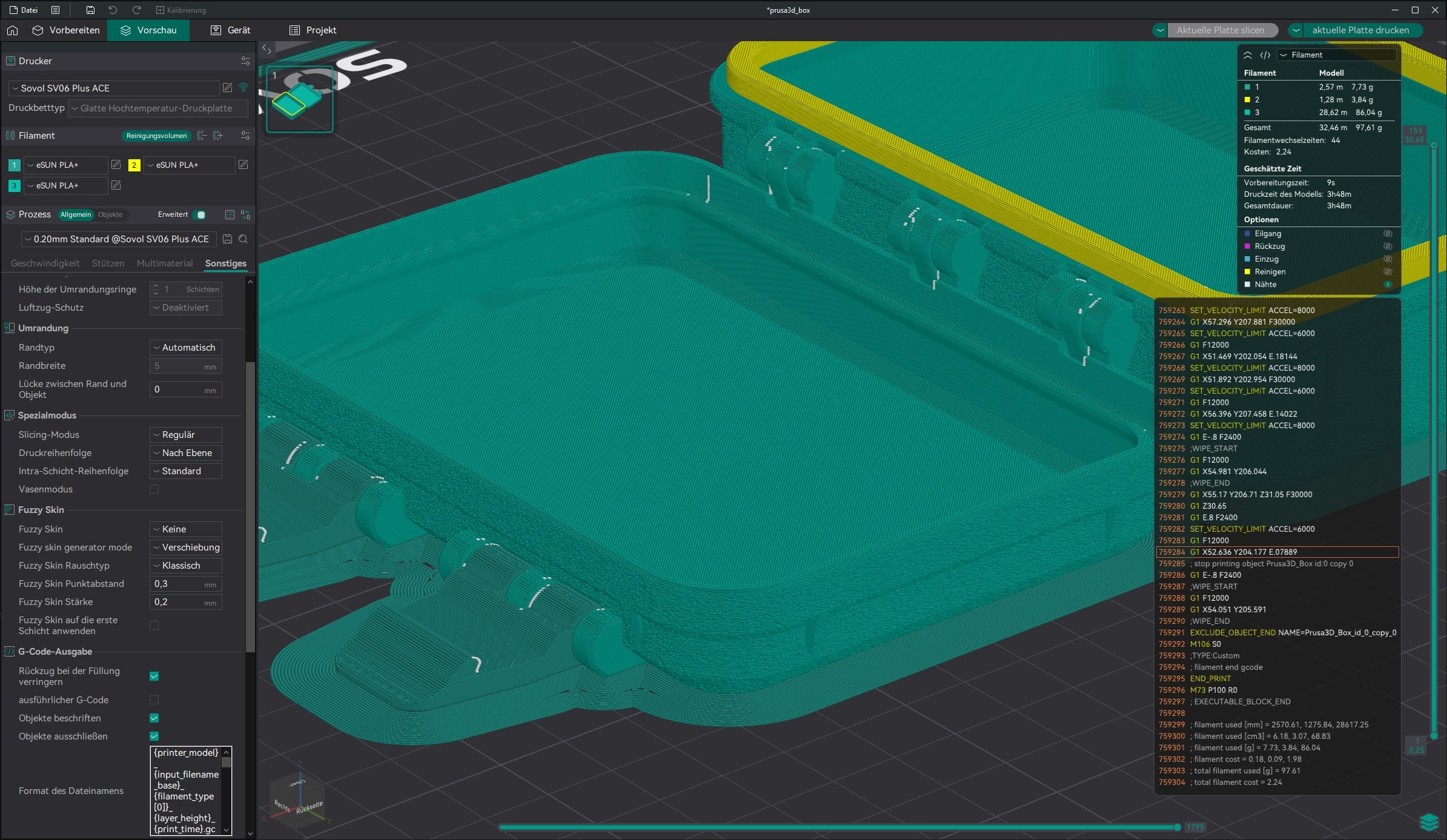Toggle the Erweitert advanced mode switch
This screenshot has height=840, width=1447.
pos(199,214)
